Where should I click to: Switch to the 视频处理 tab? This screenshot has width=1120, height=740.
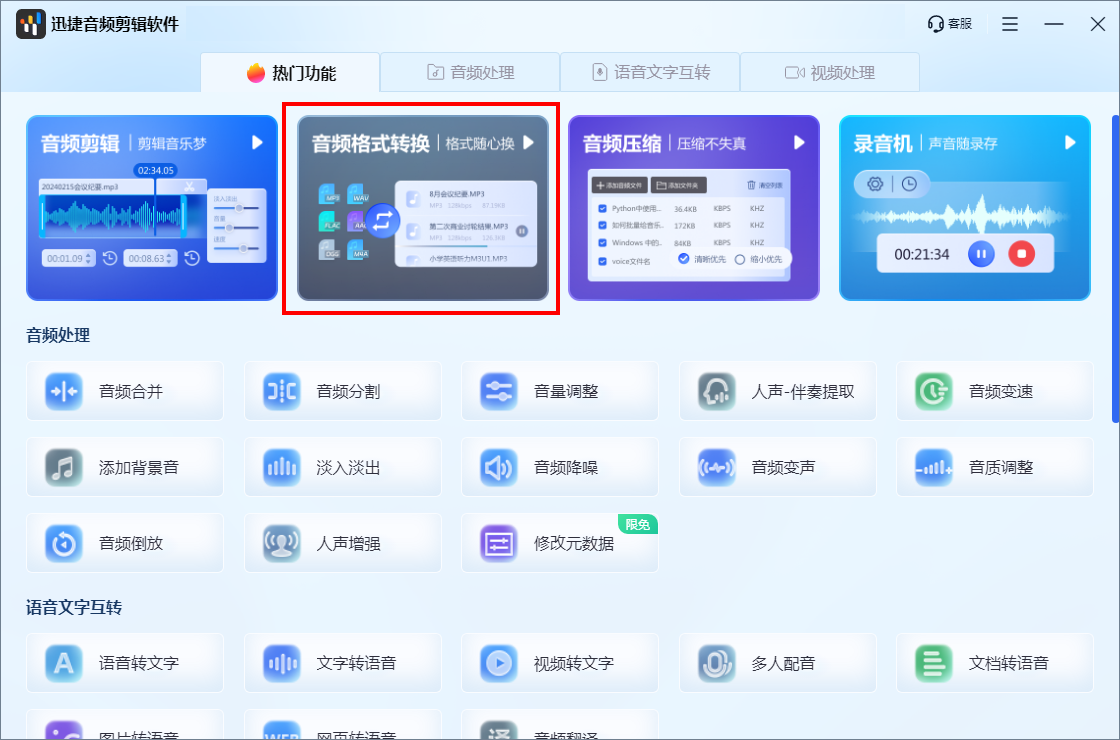(830, 72)
